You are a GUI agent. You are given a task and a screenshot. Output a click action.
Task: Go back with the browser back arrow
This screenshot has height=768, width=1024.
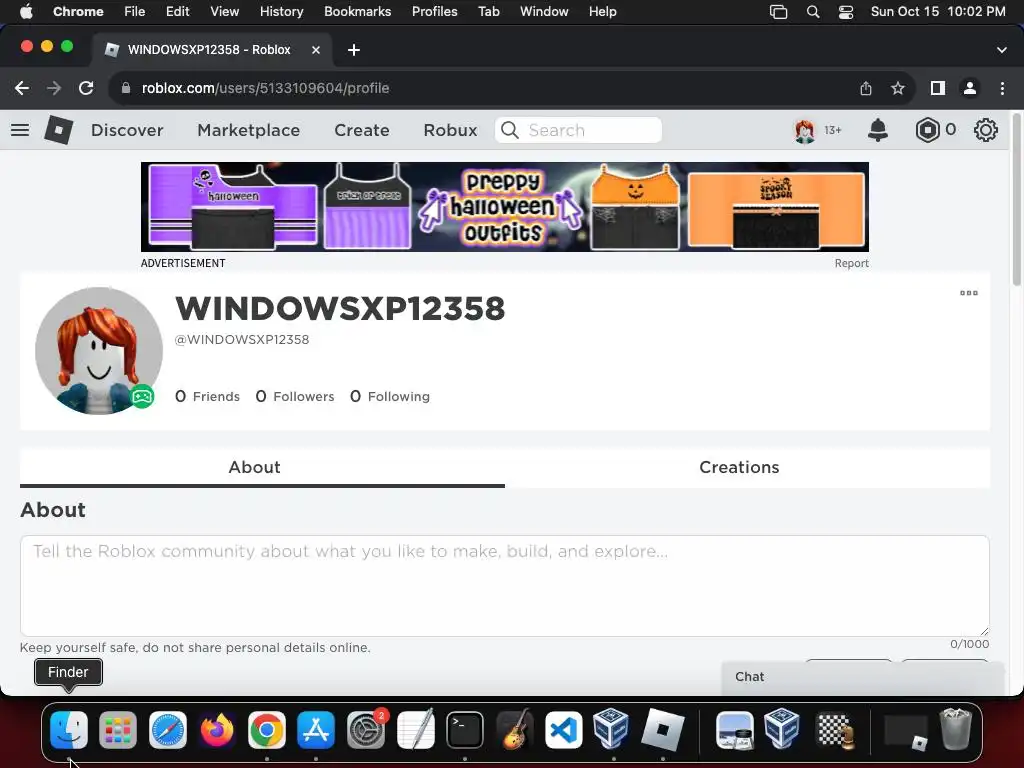(22, 88)
